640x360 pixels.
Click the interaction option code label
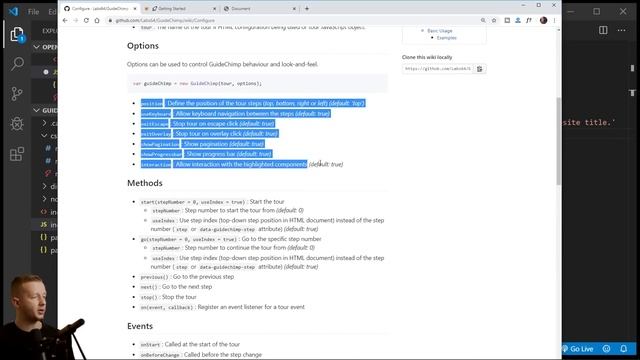[156, 164]
